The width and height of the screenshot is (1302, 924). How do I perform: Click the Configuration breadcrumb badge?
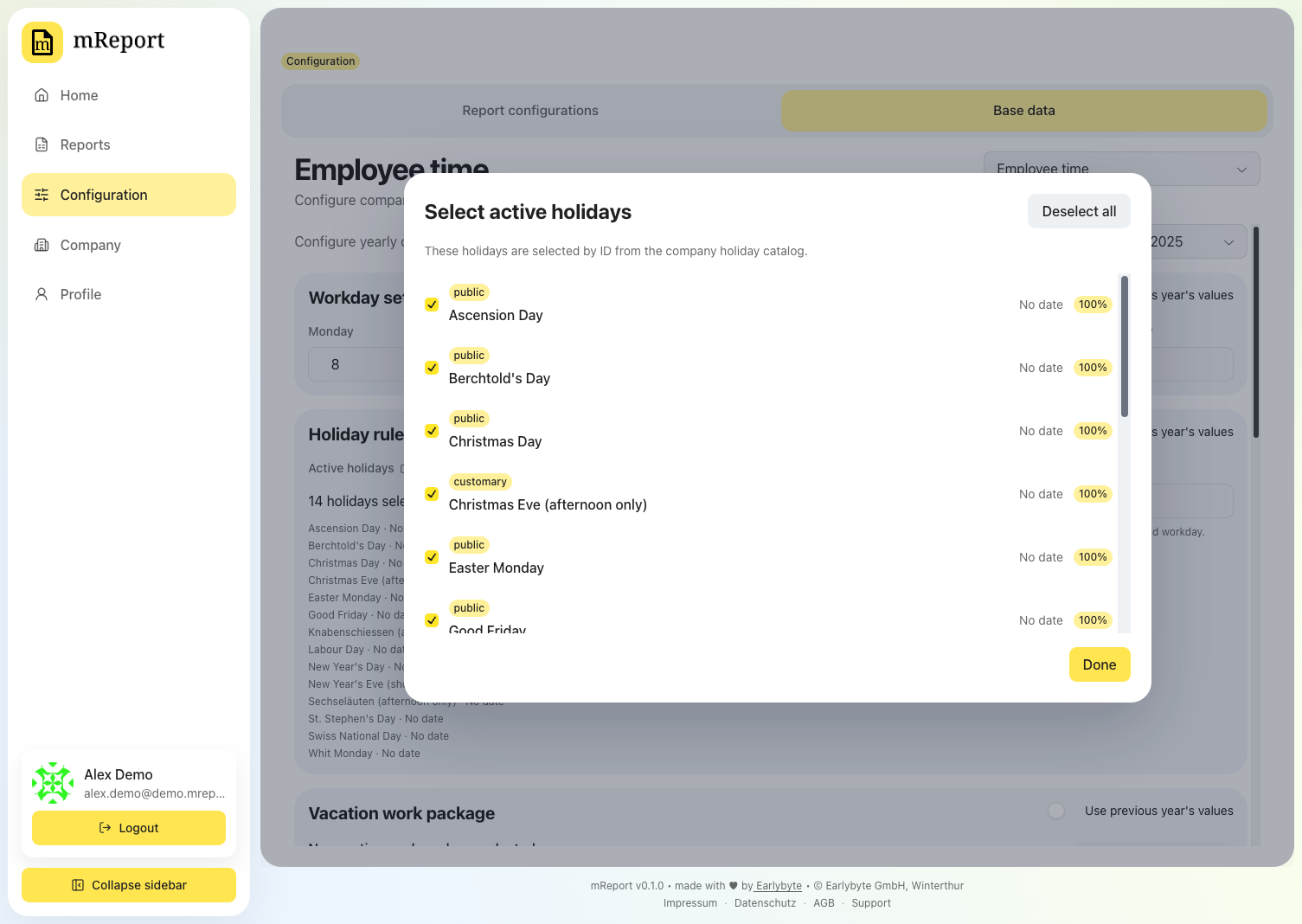pyautogui.click(x=320, y=61)
